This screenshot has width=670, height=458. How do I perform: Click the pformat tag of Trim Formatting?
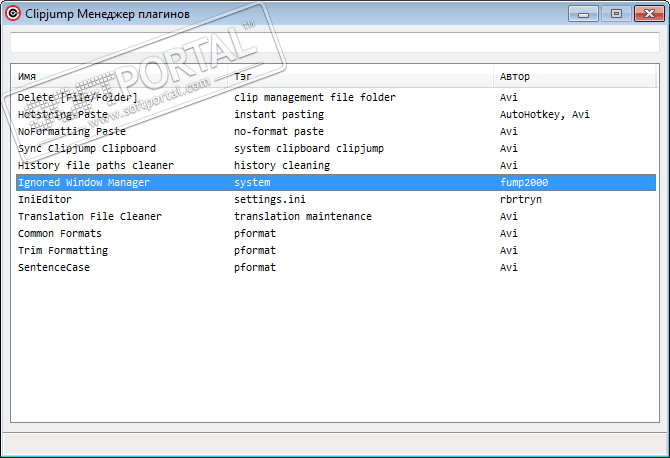coord(255,250)
